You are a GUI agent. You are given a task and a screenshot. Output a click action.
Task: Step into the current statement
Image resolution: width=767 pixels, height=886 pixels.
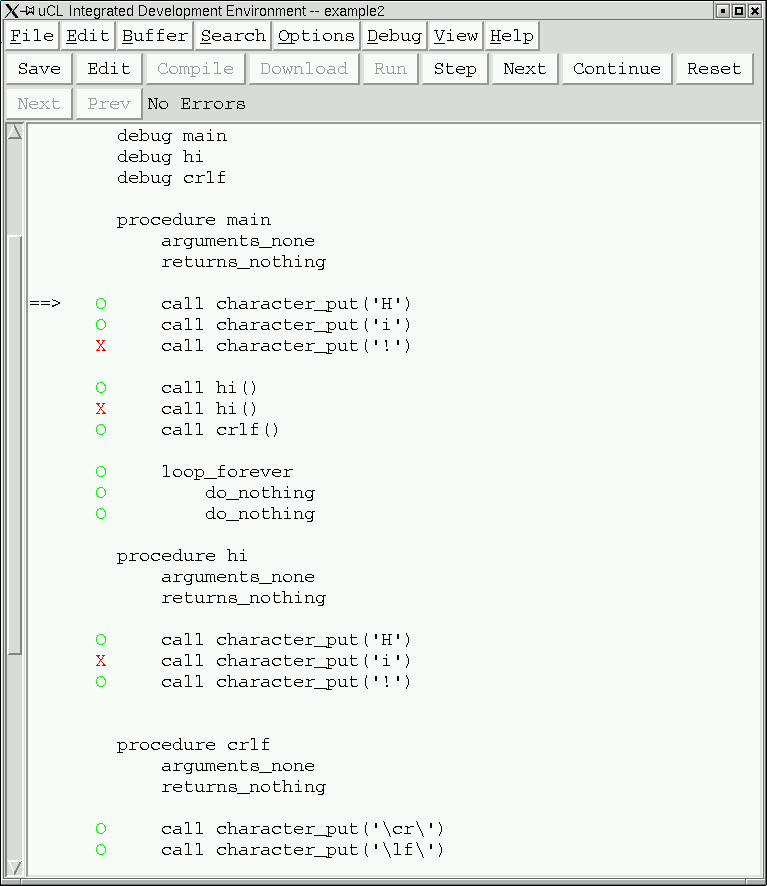455,69
